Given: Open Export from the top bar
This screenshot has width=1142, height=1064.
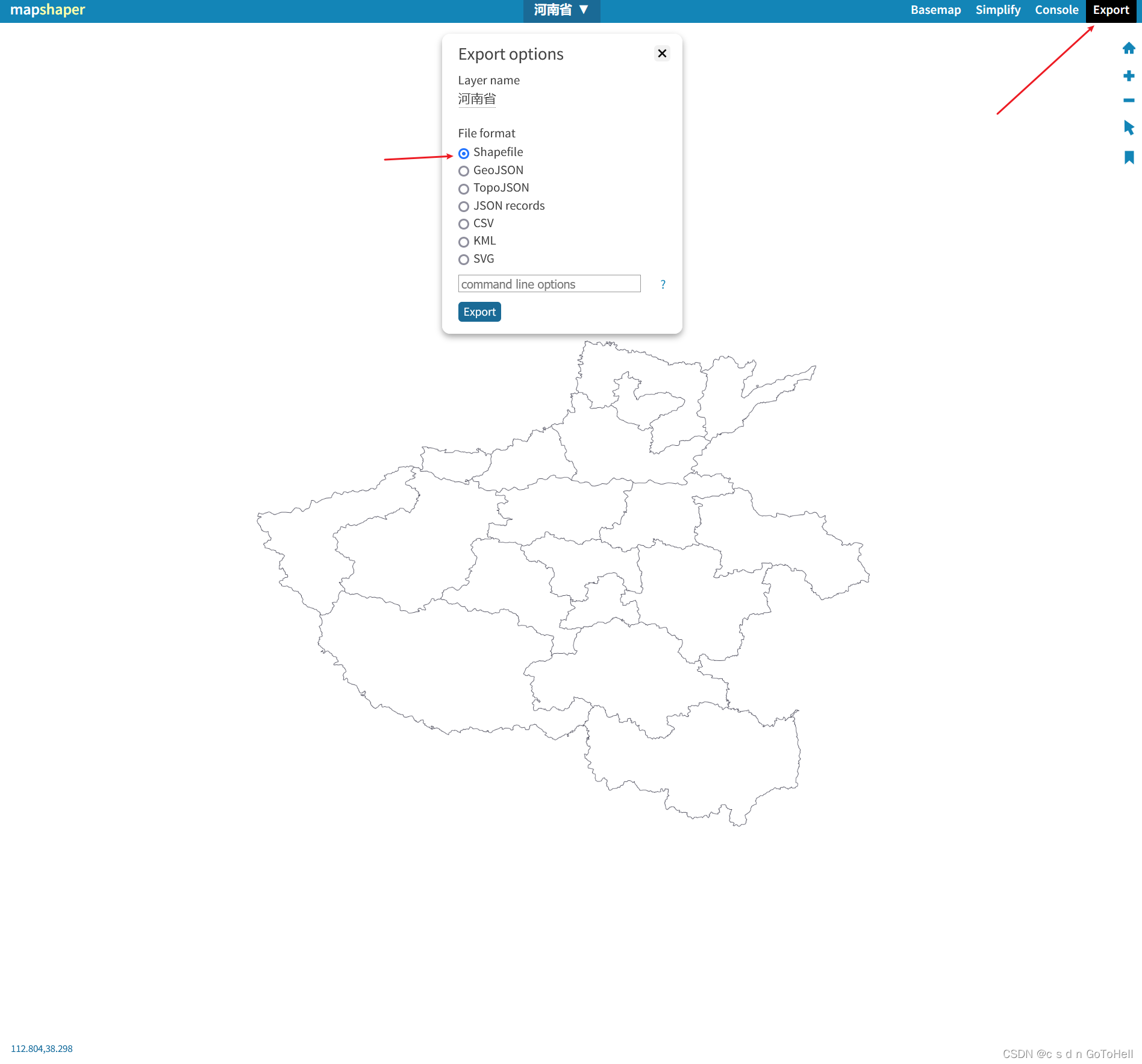Looking at the screenshot, I should tap(1110, 10).
